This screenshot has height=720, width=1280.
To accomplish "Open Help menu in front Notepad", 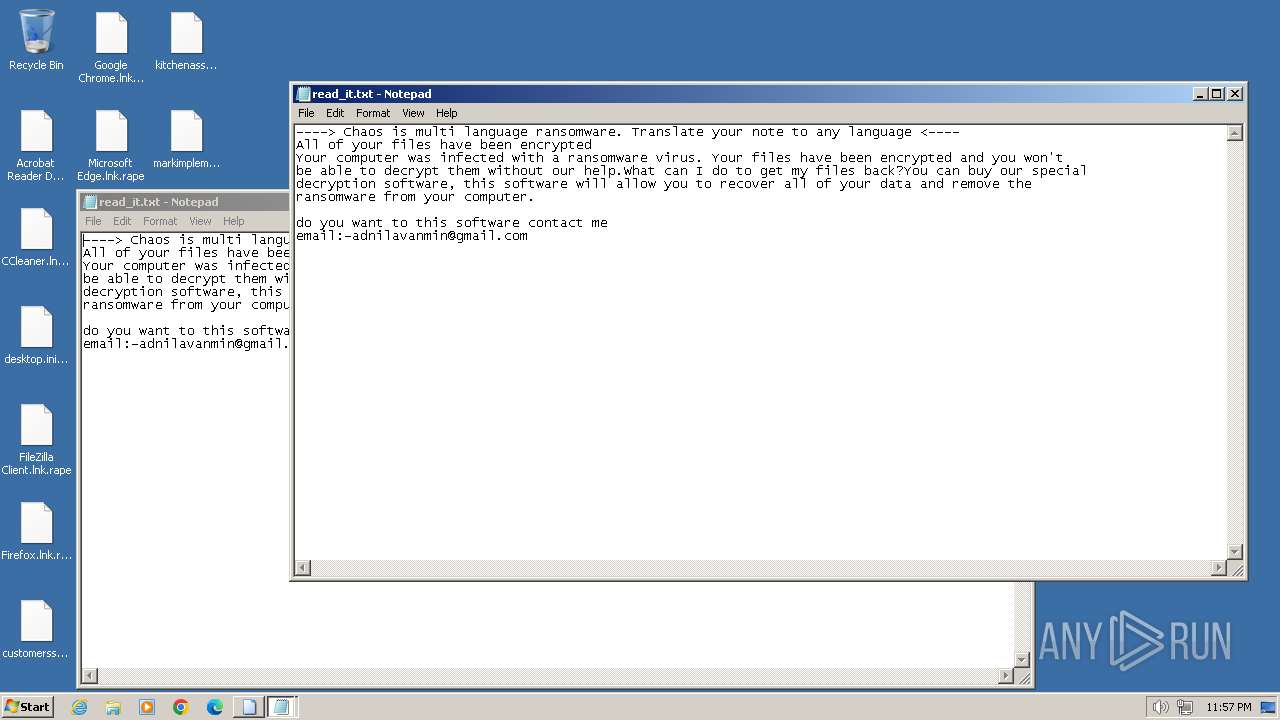I will click(447, 113).
